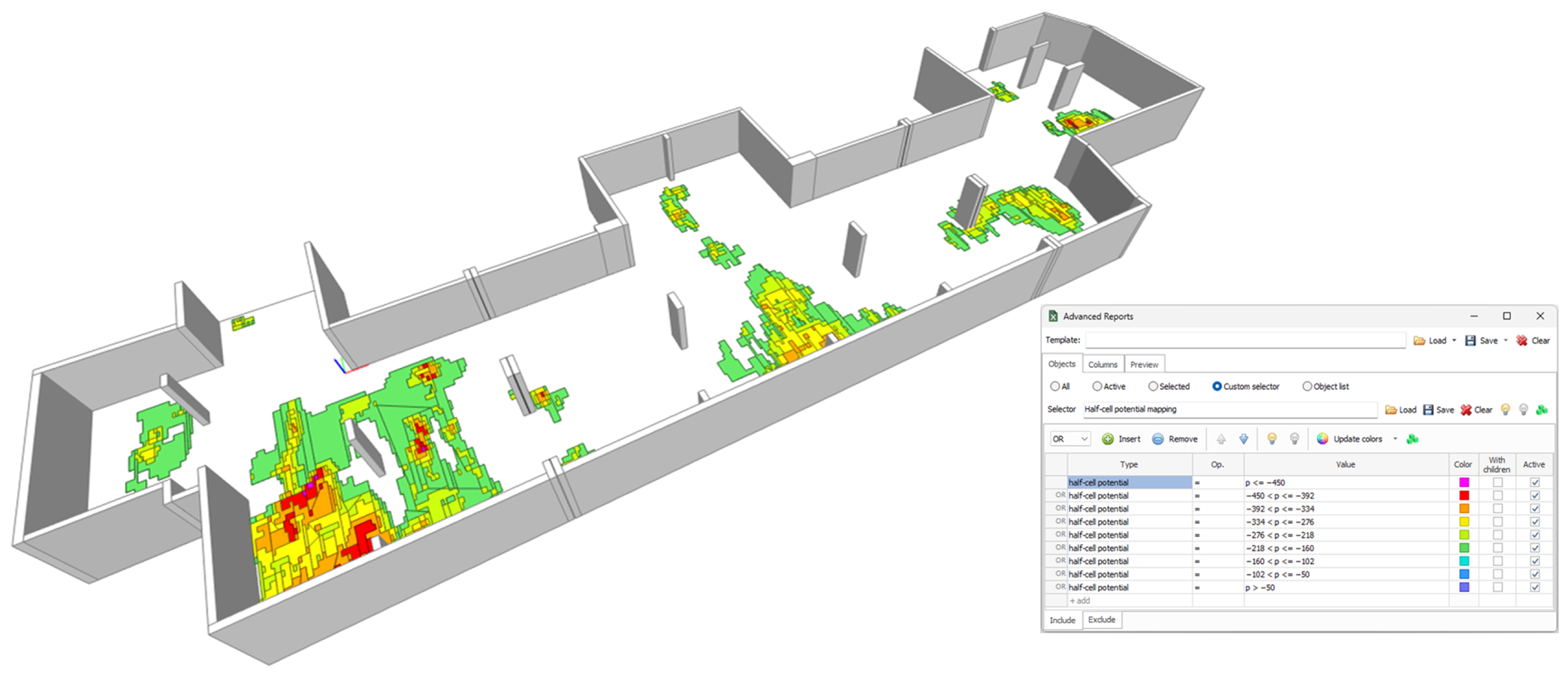Click the Template Clear red X icon
Screen dimensions: 1568x674
(1521, 340)
